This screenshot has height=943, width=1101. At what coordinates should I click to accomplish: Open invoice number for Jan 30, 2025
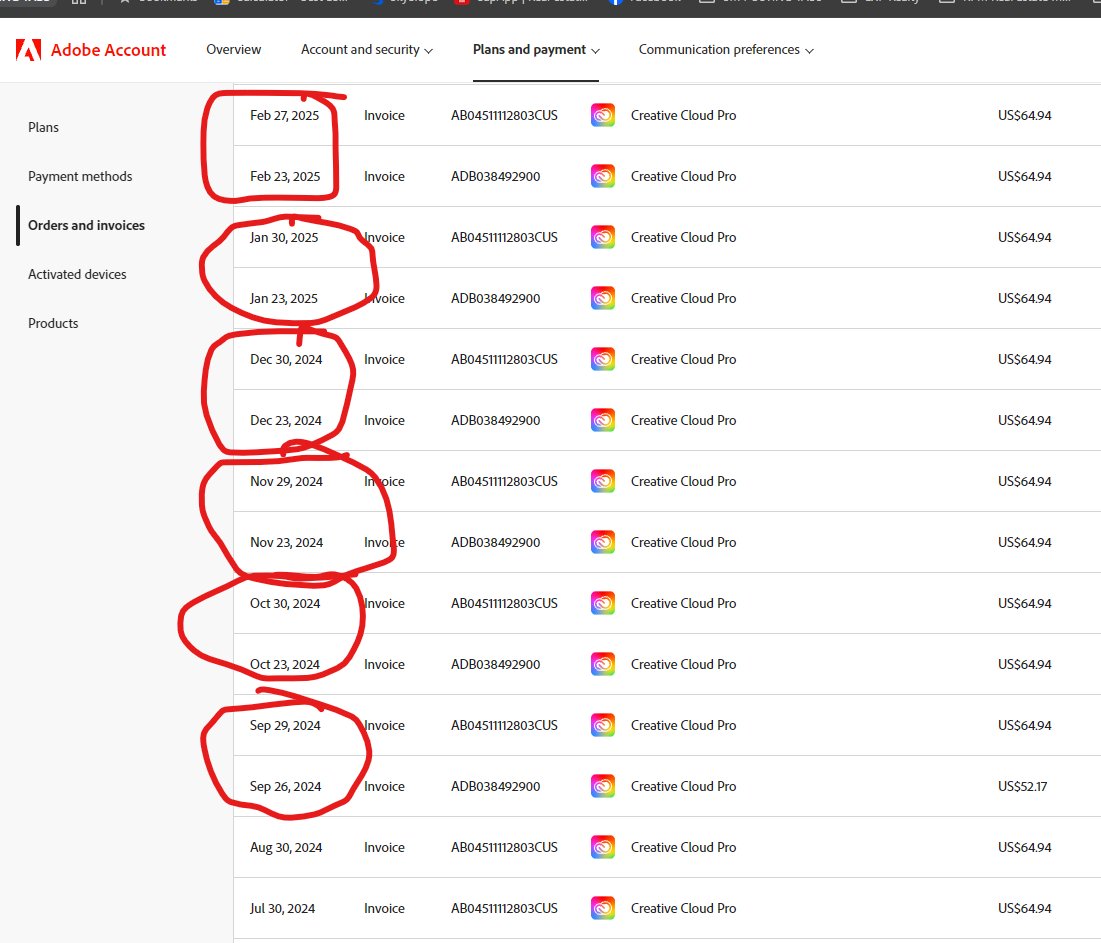[x=504, y=237]
